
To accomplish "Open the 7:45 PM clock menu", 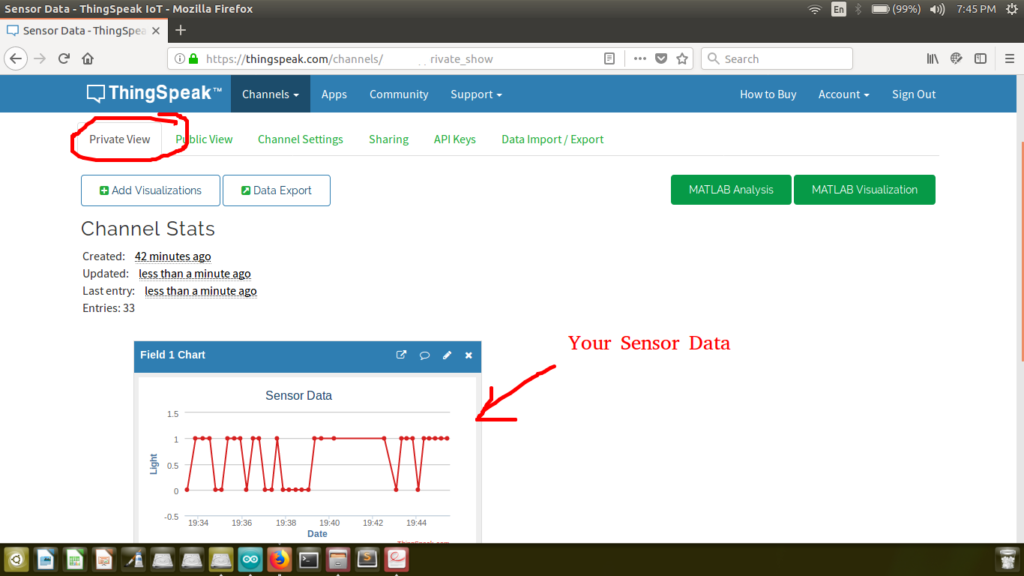I will 976,9.
